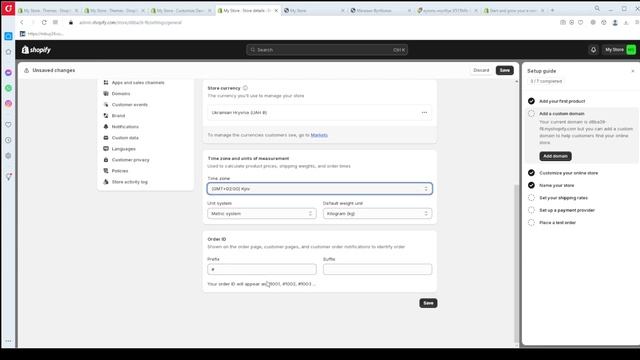Click the heart icon in browser toolbar

coord(580,22)
